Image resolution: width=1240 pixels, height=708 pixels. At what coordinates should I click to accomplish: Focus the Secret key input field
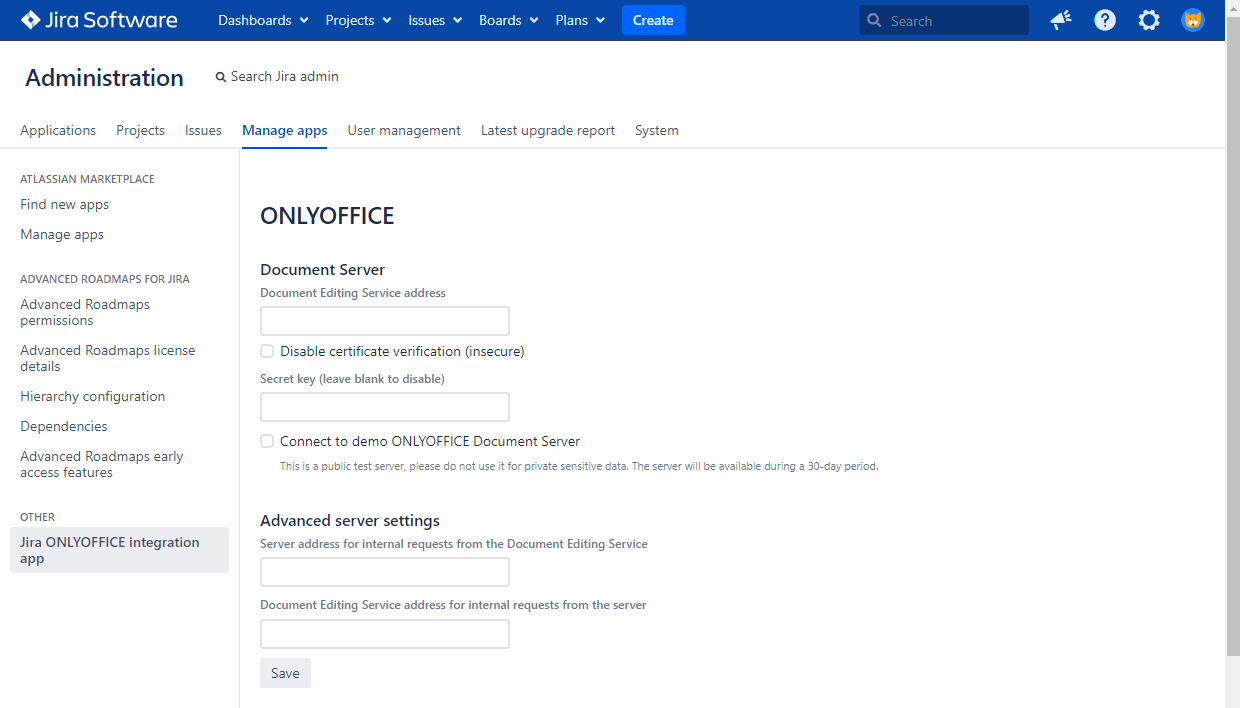tap(385, 407)
